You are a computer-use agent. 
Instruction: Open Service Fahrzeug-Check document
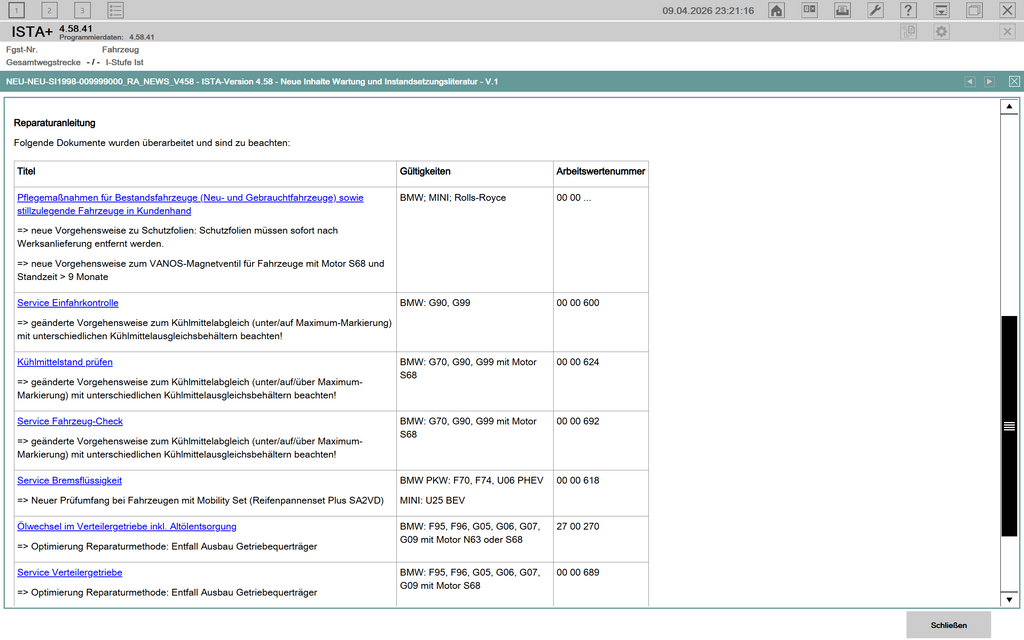70,421
